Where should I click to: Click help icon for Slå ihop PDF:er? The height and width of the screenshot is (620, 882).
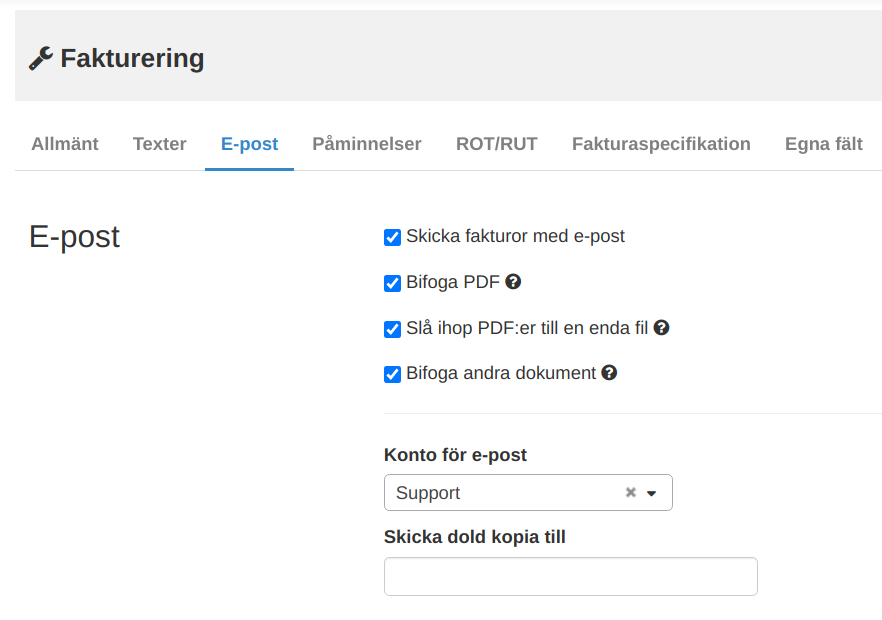coord(662,327)
